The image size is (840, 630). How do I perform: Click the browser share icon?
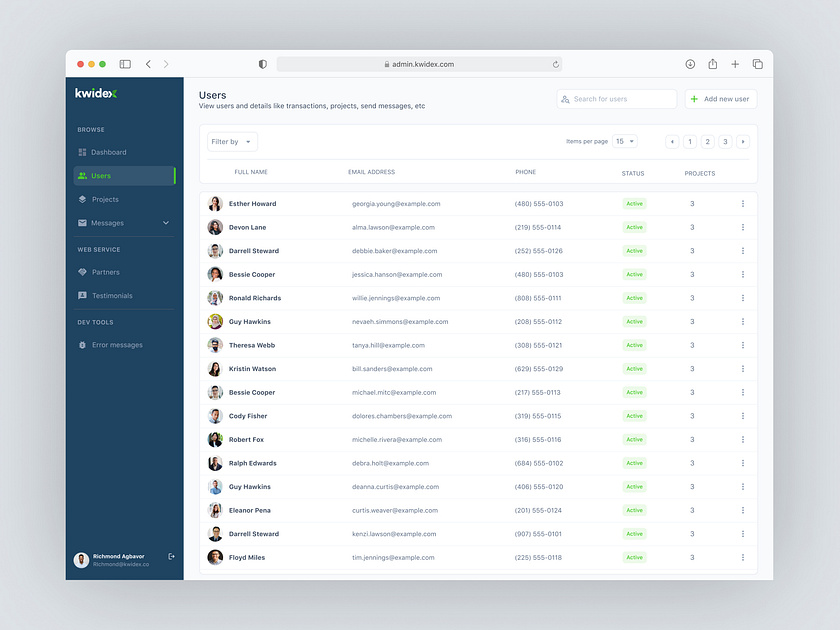pyautogui.click(x=712, y=64)
